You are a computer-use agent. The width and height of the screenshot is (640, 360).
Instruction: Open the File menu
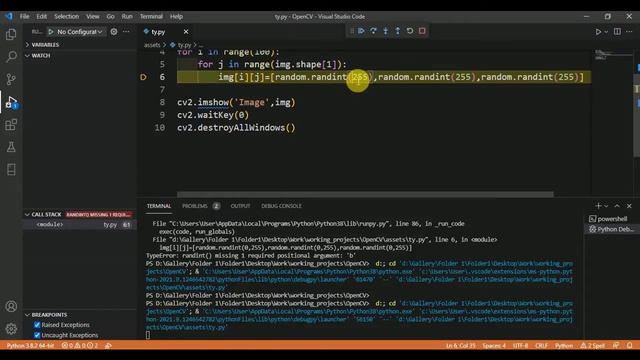(24, 16)
